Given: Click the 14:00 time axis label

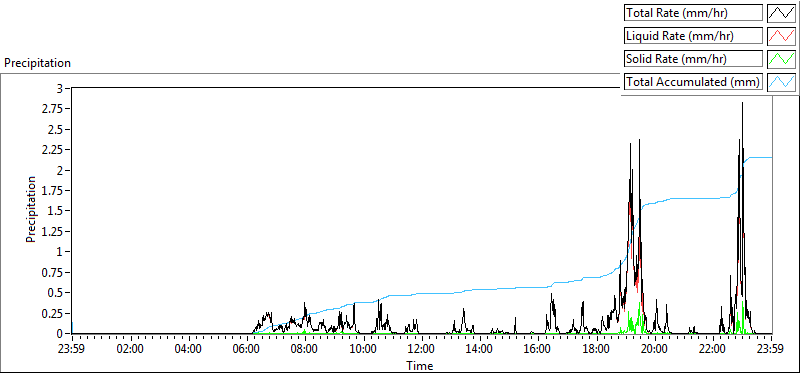Looking at the screenshot, I should [x=480, y=350].
